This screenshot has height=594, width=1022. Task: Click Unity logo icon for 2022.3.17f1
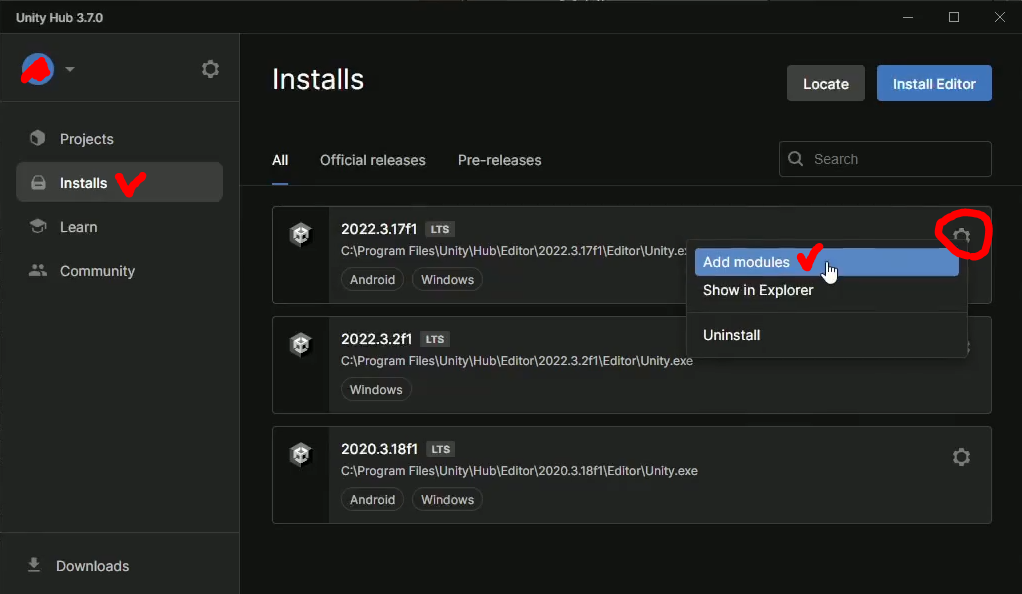pos(300,234)
